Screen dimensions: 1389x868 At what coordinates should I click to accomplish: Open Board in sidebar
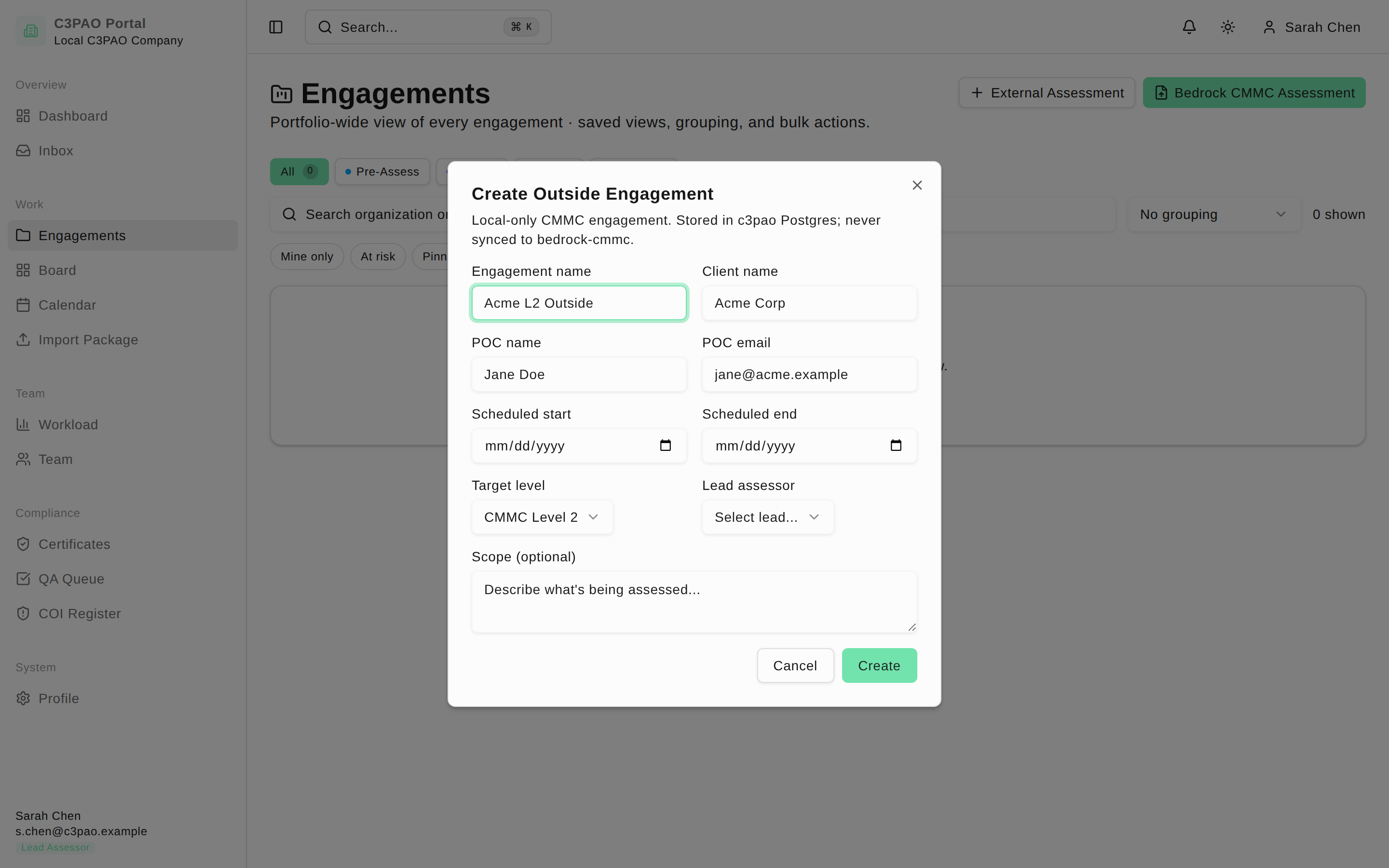click(123, 271)
